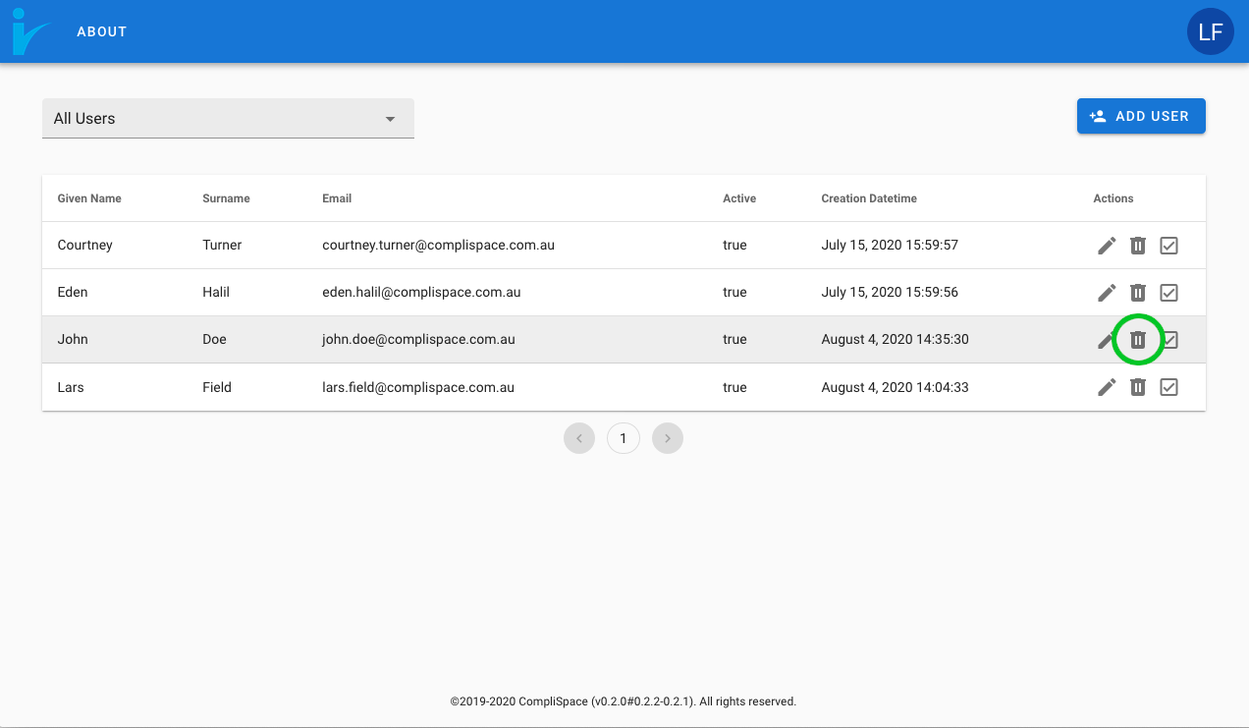Click the surname Turner

[222, 245]
